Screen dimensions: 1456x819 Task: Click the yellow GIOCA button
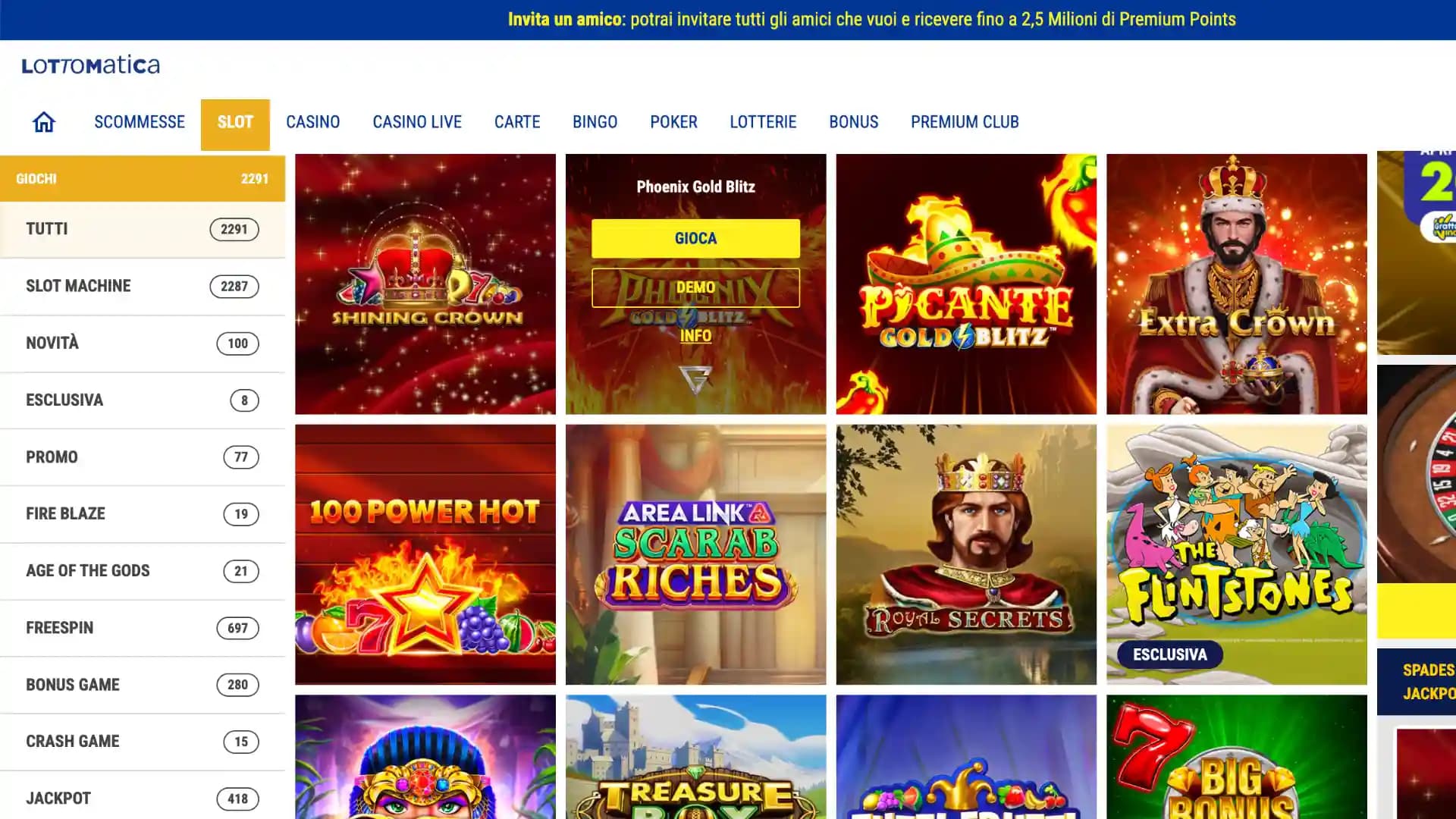[695, 238]
